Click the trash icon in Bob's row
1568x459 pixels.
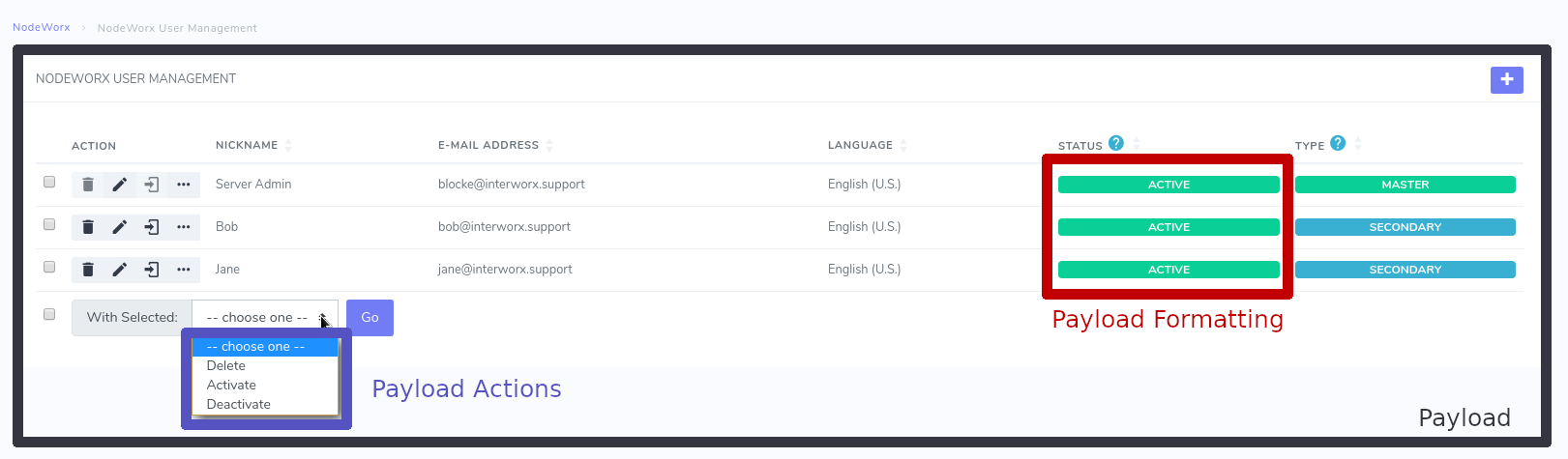[88, 227]
